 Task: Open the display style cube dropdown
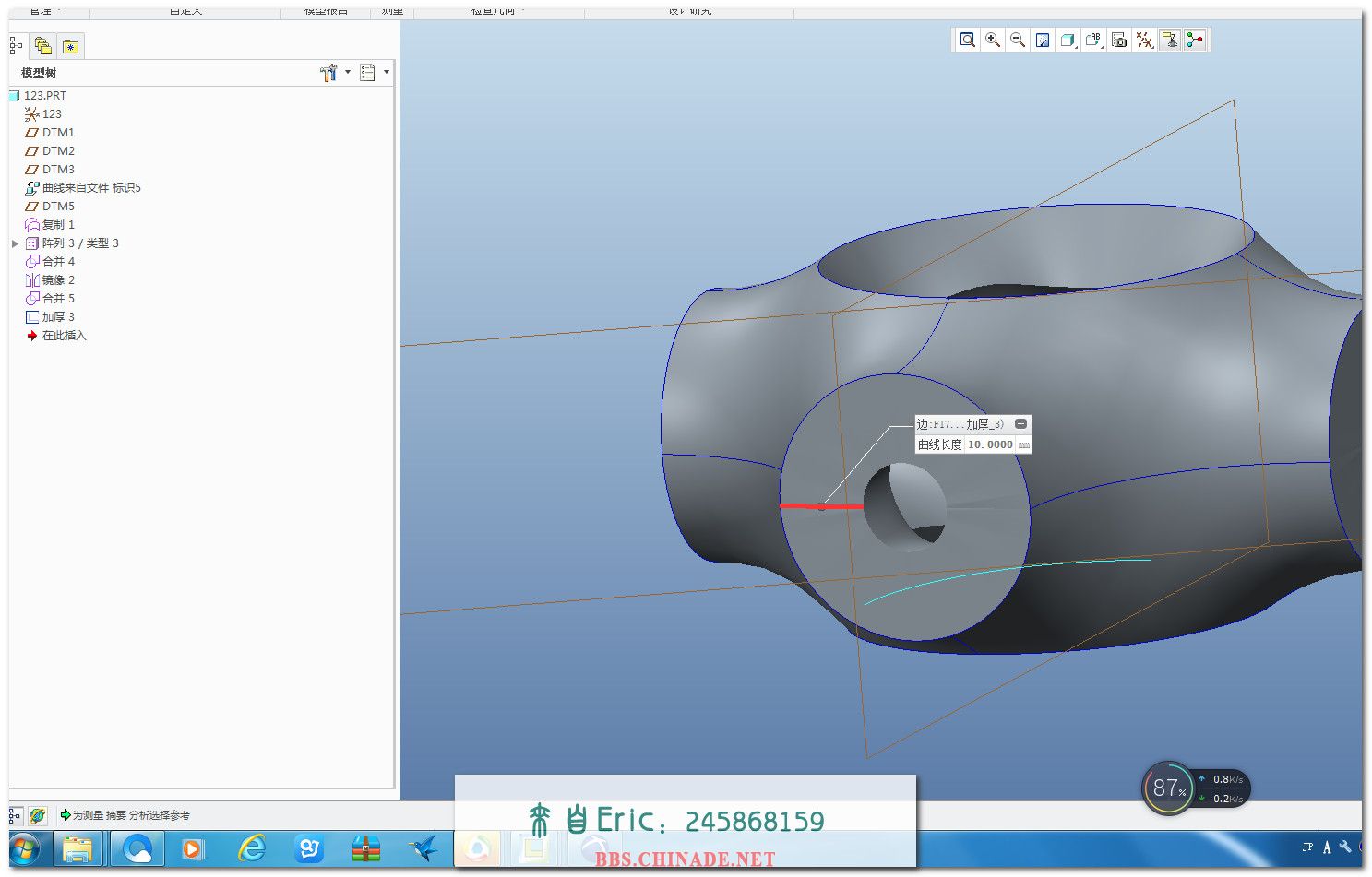(x=1068, y=40)
